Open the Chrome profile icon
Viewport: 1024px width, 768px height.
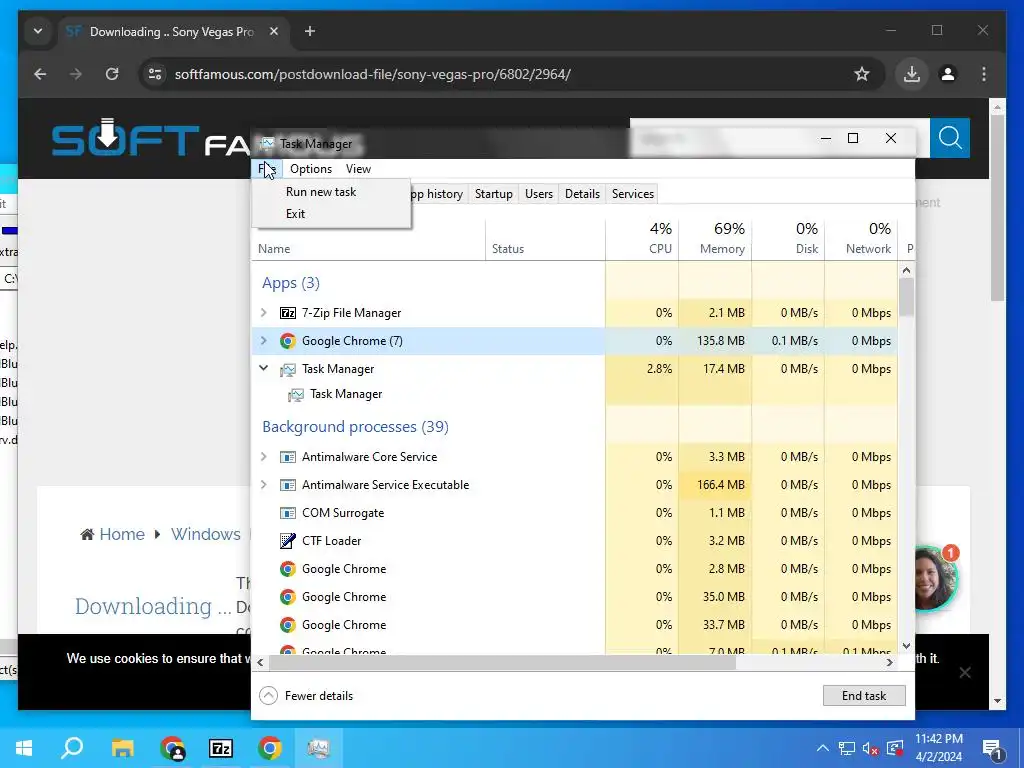coord(948,74)
